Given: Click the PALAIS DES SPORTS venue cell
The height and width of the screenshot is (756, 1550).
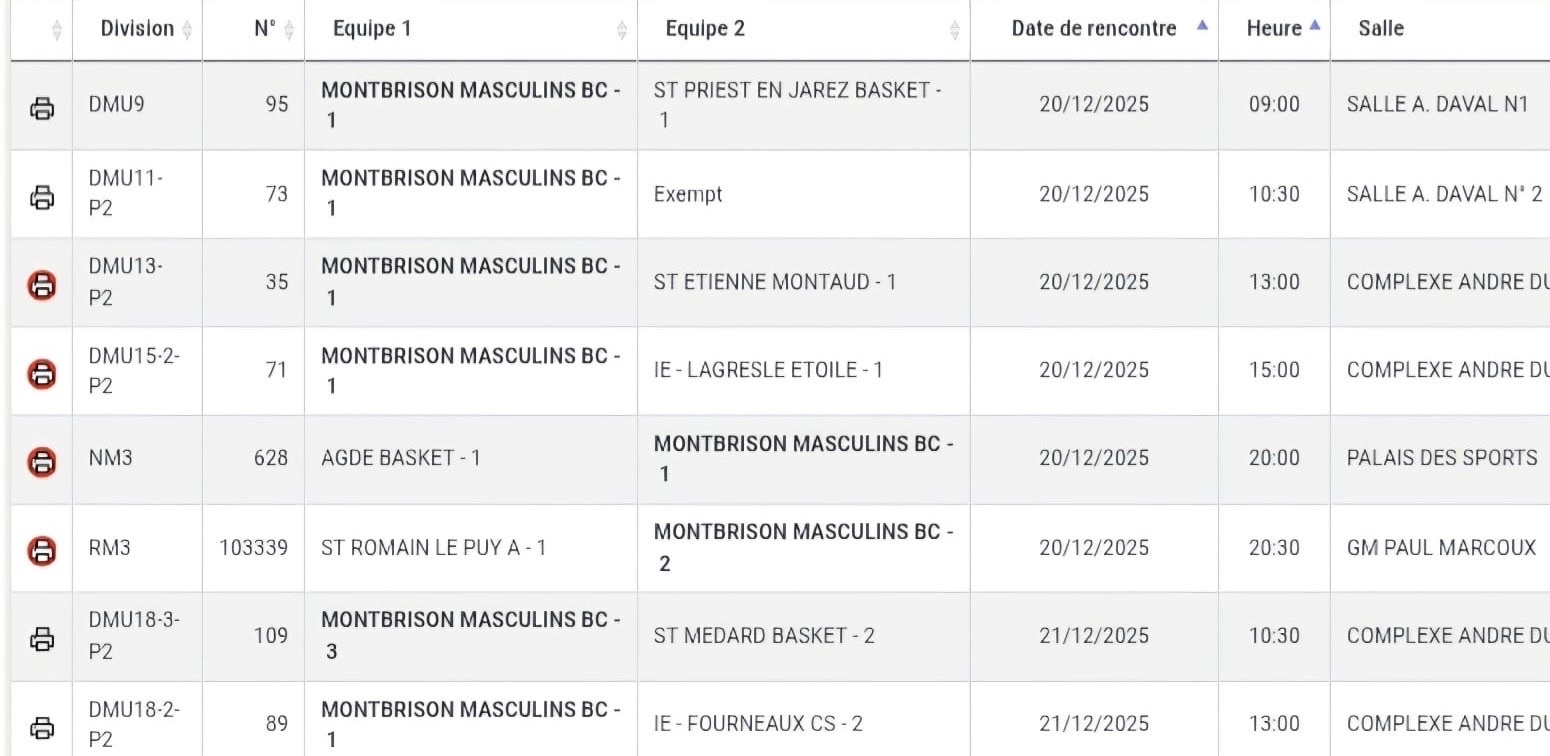Looking at the screenshot, I should (x=1441, y=458).
